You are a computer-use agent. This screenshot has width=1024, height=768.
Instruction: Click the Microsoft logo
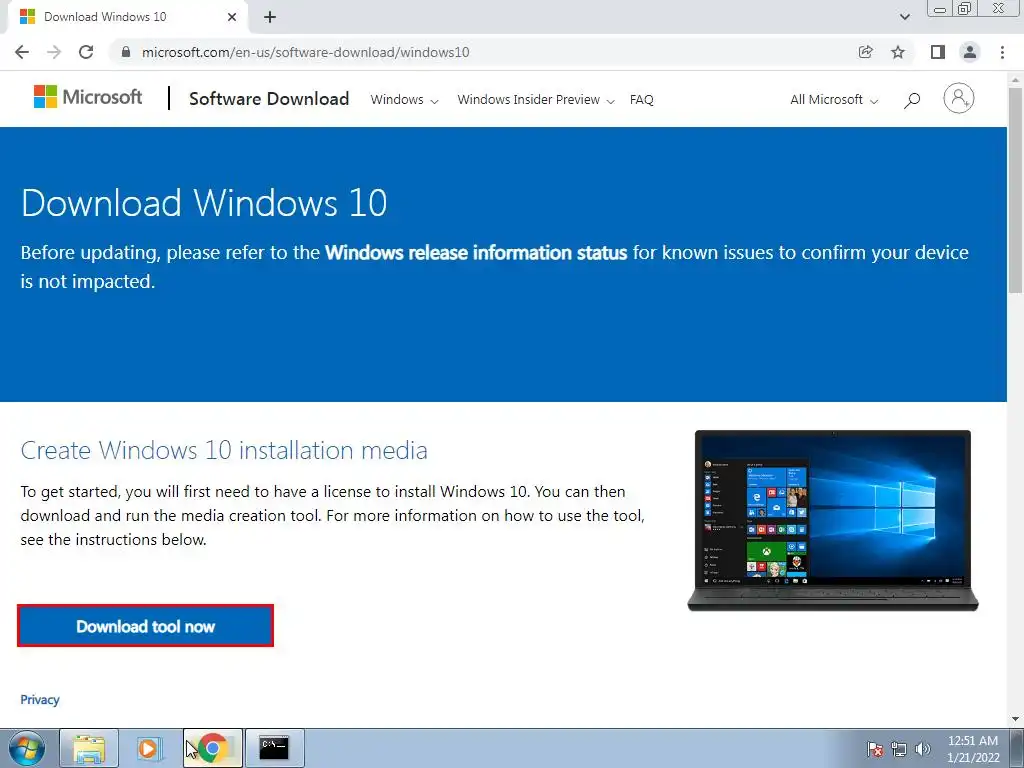pos(88,97)
